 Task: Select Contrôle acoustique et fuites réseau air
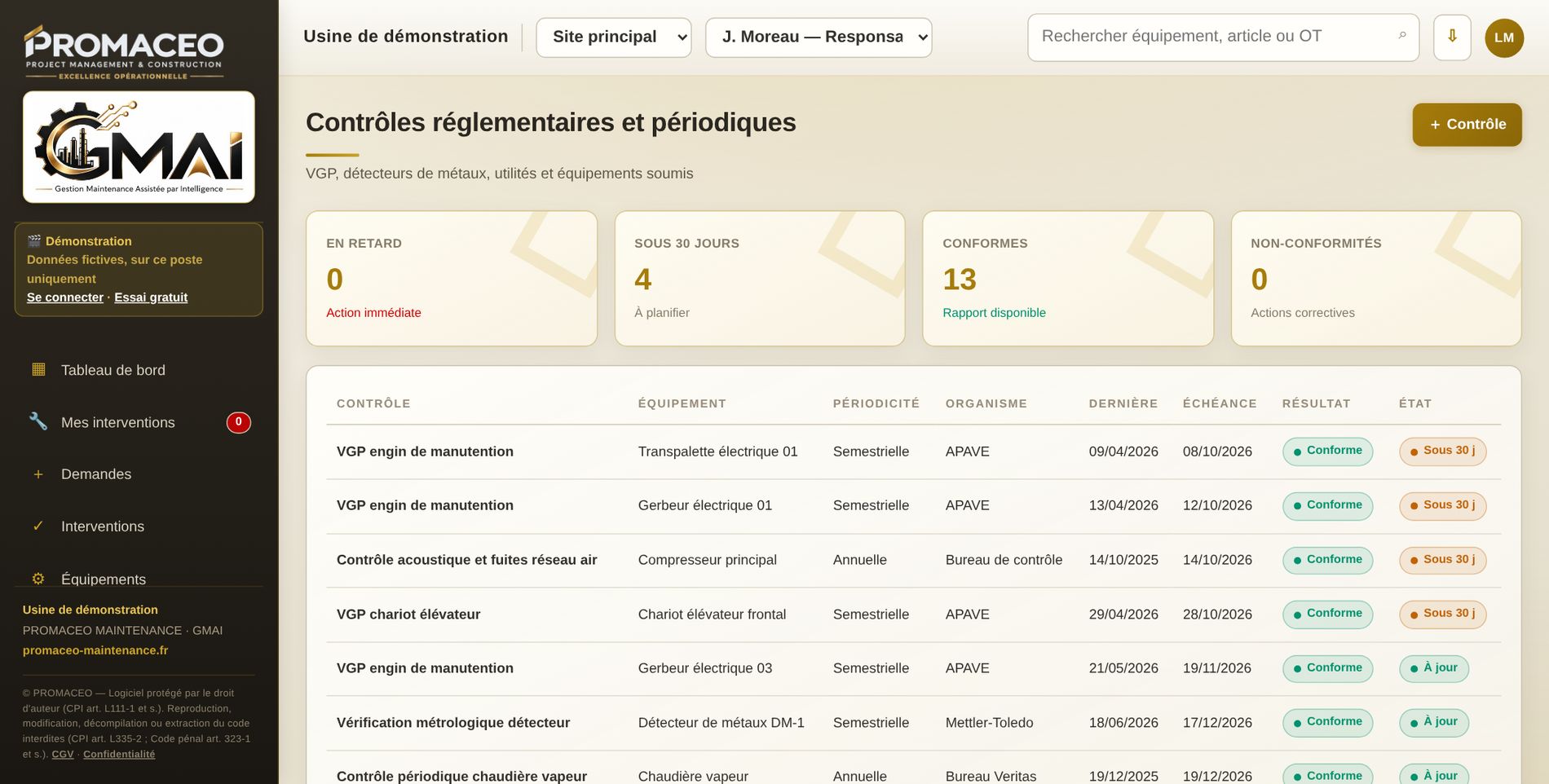tap(466, 560)
